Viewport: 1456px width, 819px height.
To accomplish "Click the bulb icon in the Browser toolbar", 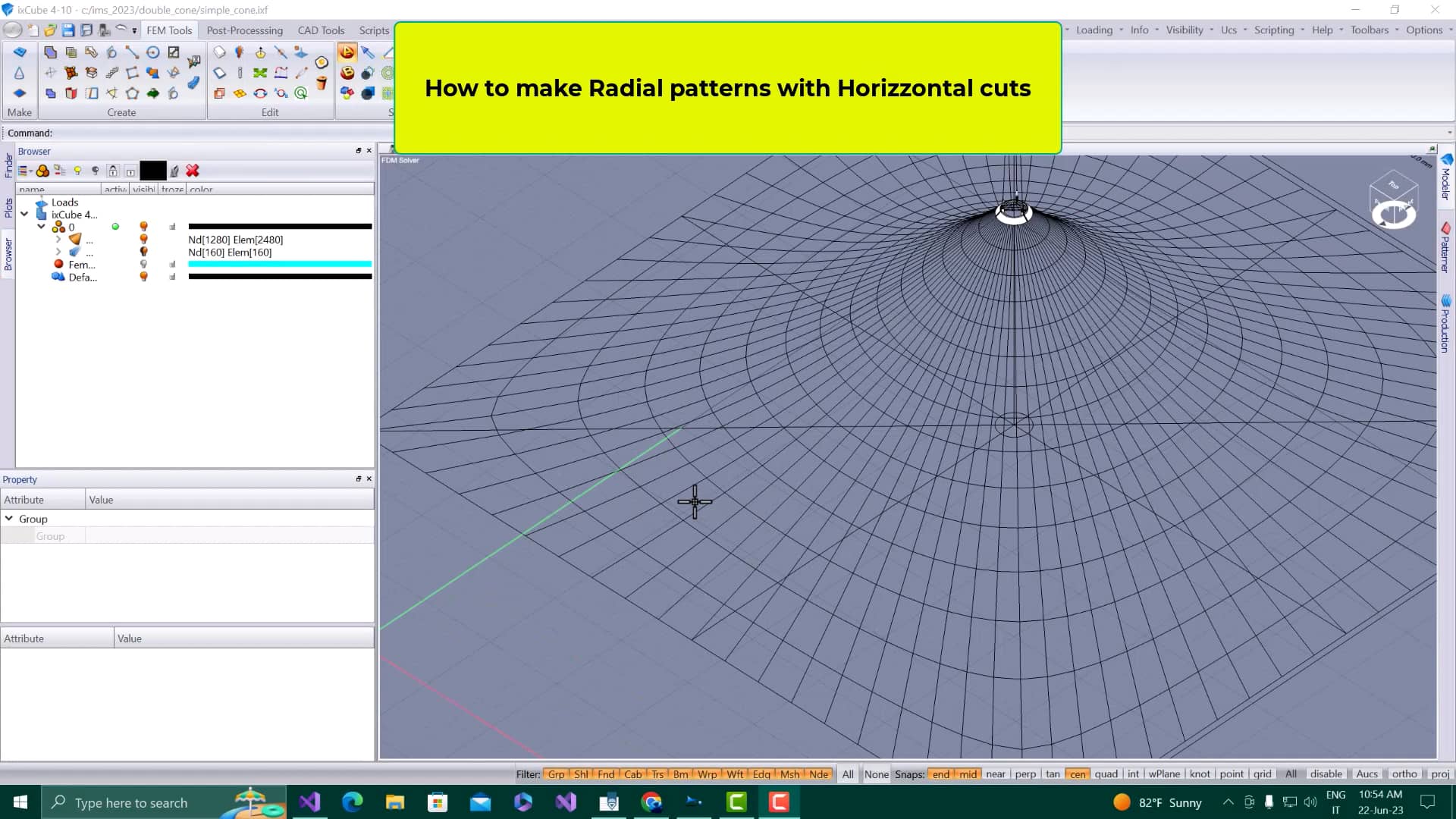I will 78,171.
